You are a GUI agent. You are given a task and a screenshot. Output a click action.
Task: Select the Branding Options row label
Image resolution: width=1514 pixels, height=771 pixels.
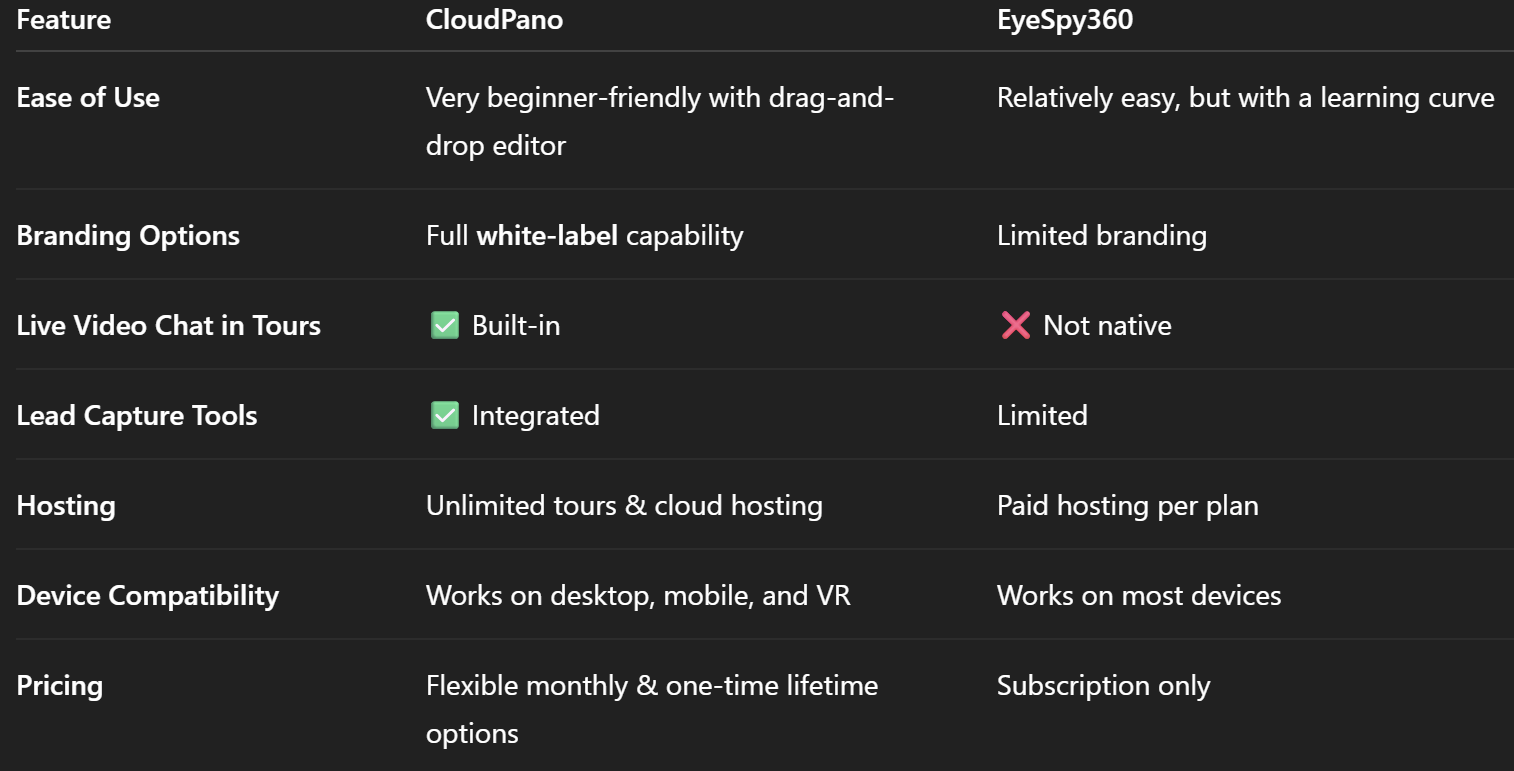128,235
